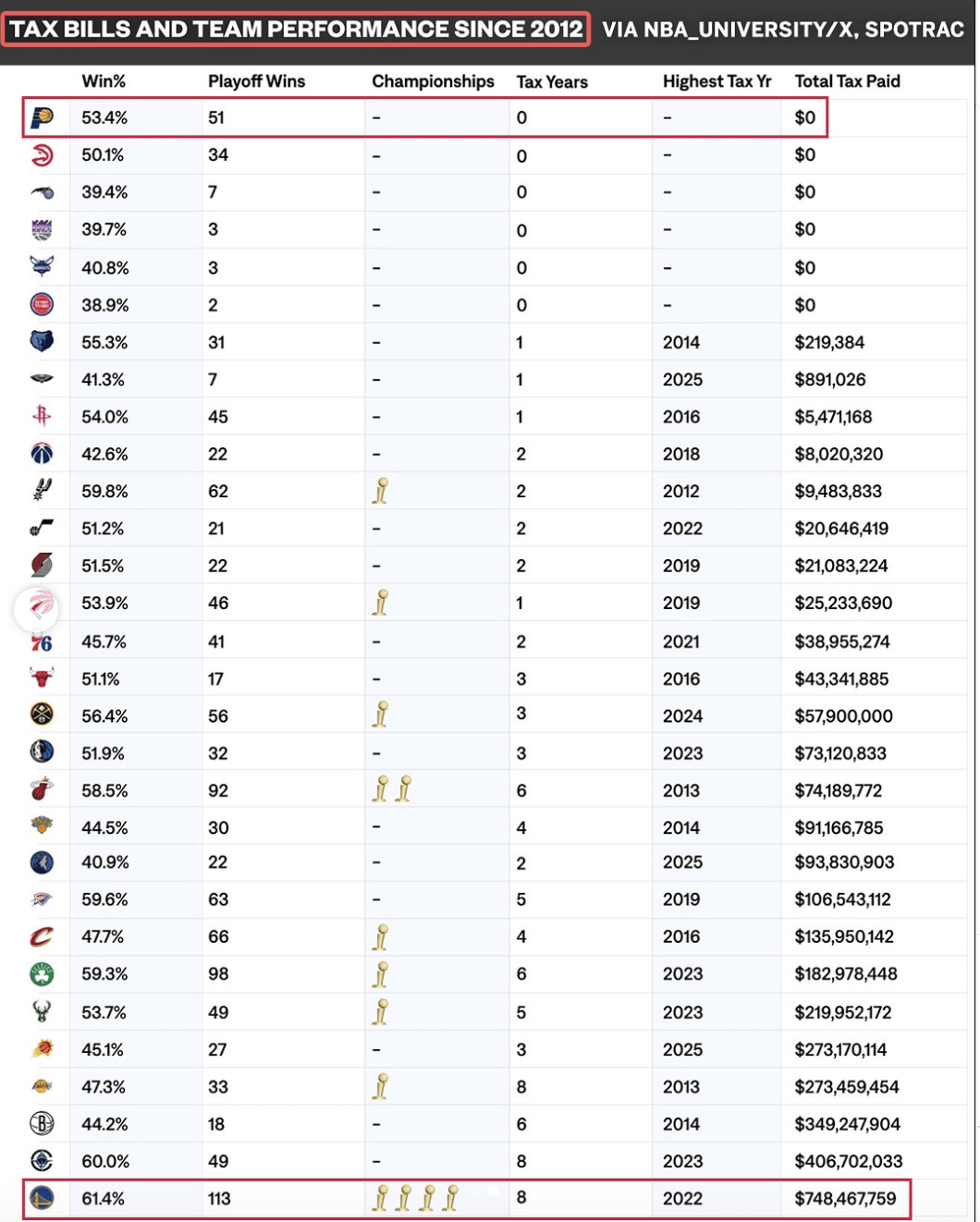Click the Atlanta Hawks team logo

43,155
